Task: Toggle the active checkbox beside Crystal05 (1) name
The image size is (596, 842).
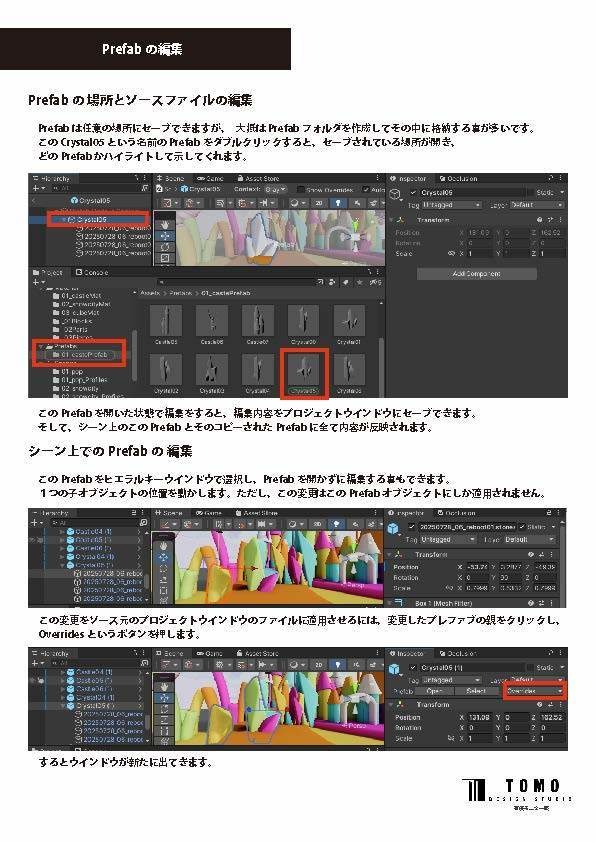Action: pos(413,667)
